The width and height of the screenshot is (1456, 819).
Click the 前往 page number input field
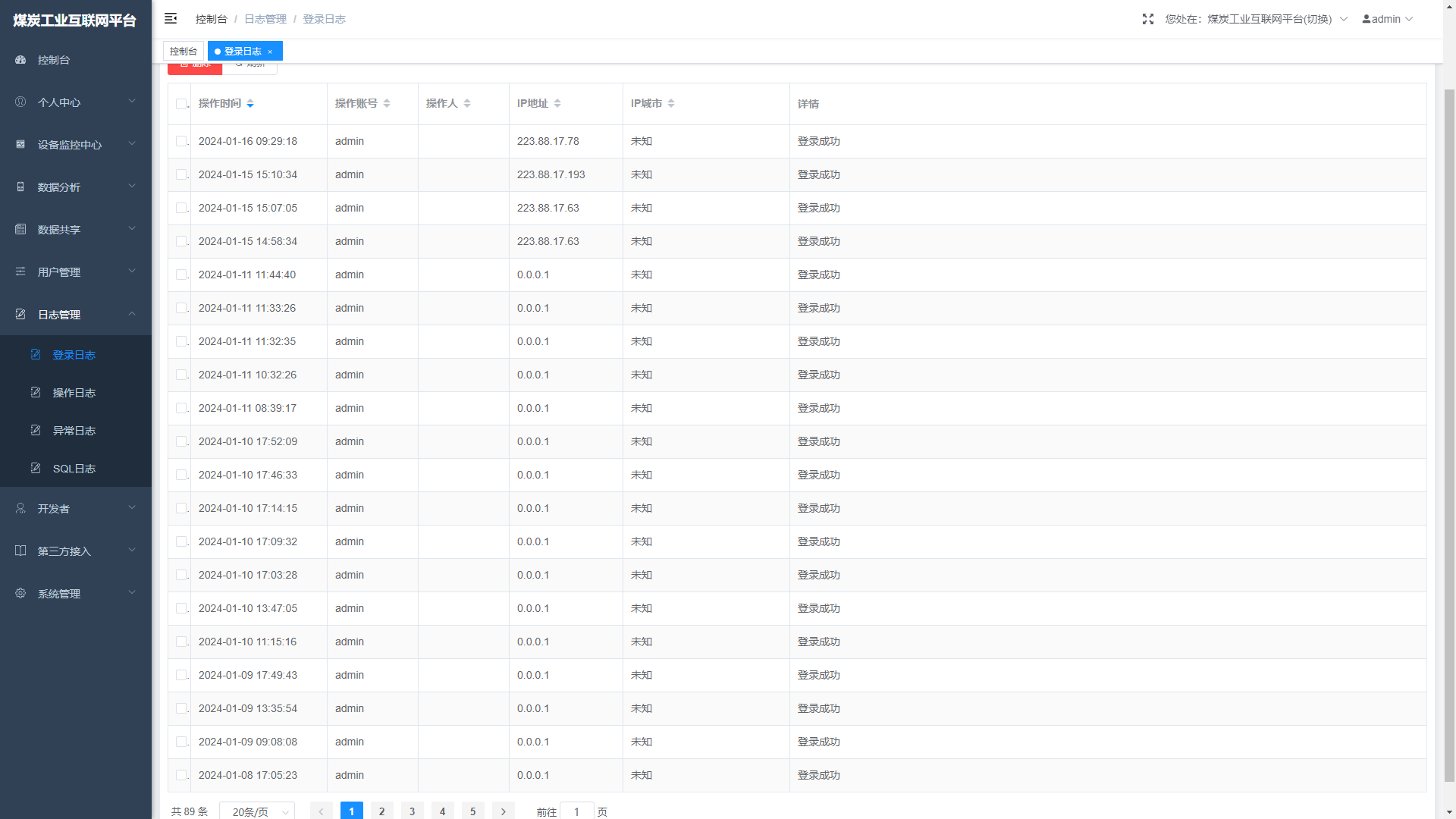[576, 811]
